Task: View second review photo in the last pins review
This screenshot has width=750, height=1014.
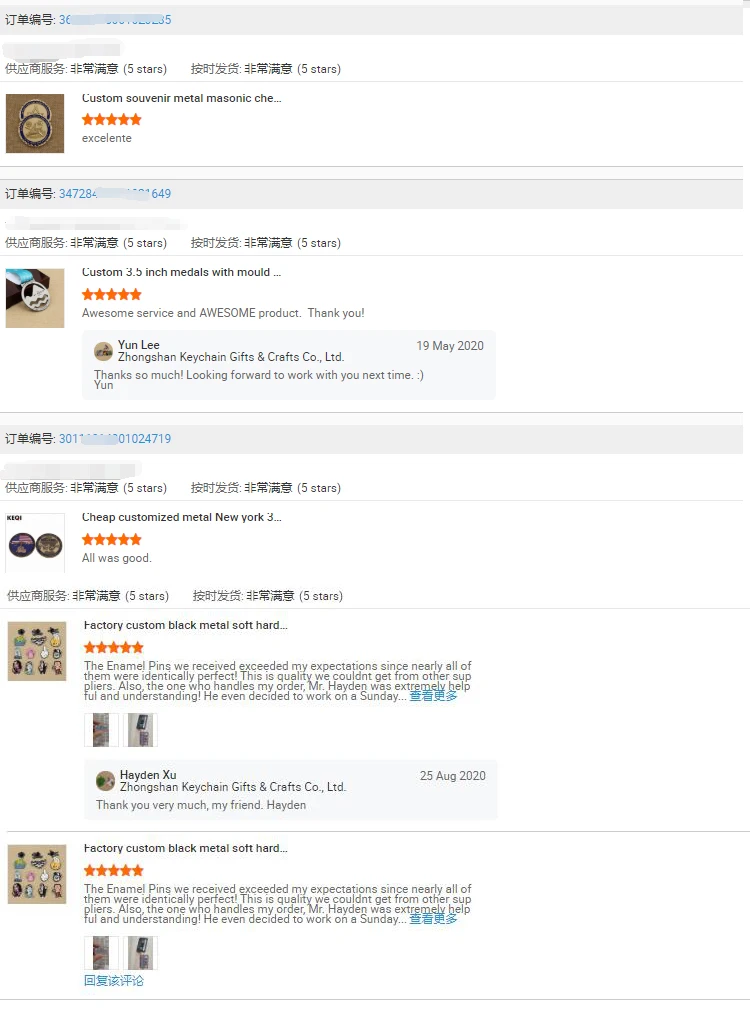Action: click(140, 953)
